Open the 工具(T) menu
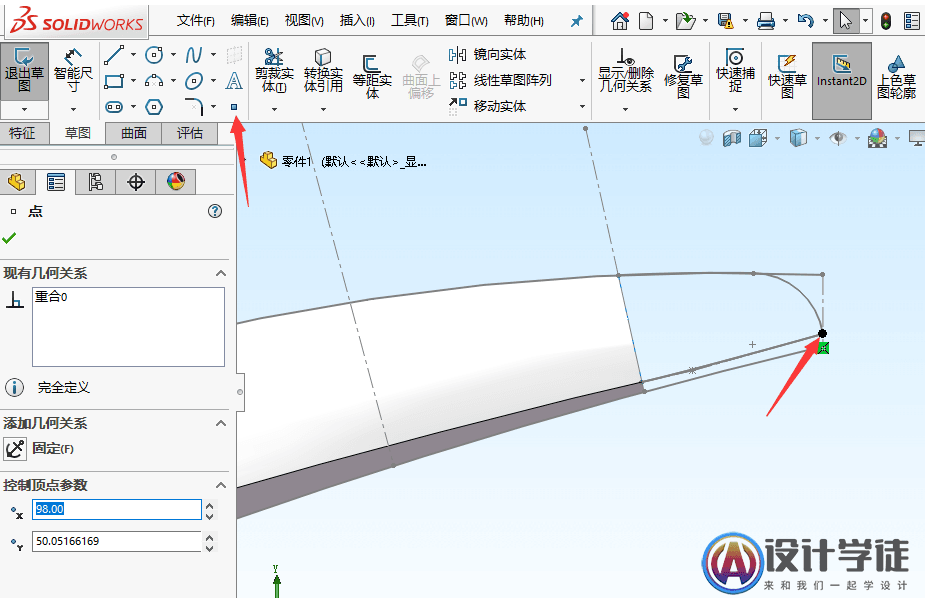925x598 pixels. (x=410, y=21)
